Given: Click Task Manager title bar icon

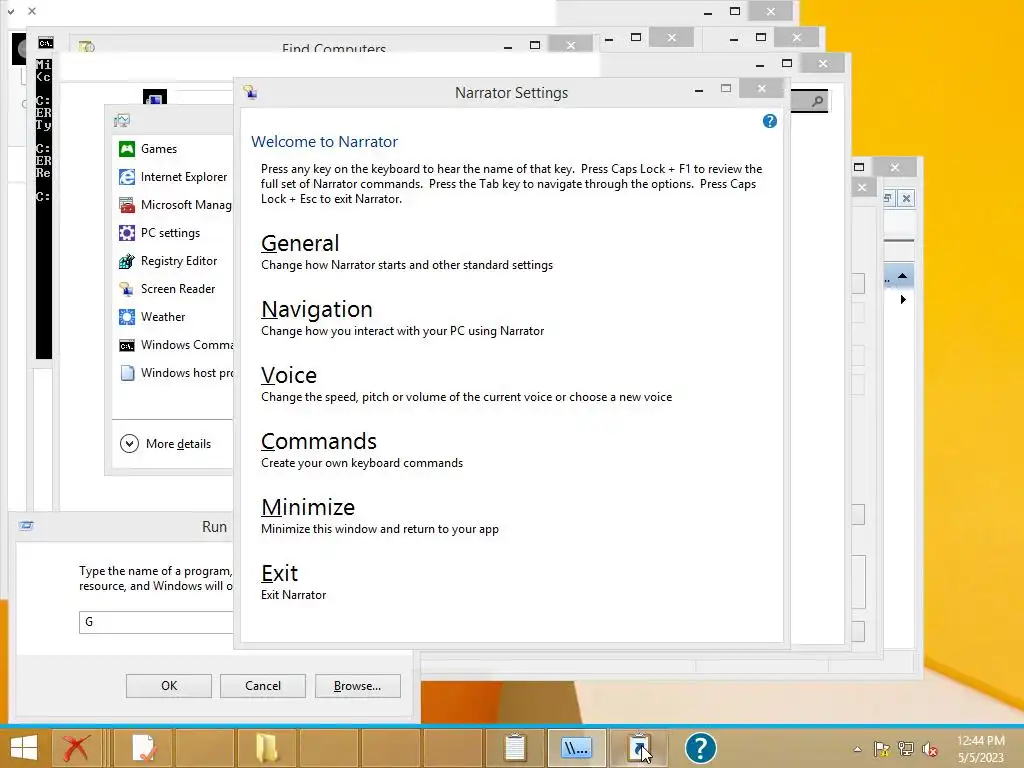Looking at the screenshot, I should click(121, 120).
